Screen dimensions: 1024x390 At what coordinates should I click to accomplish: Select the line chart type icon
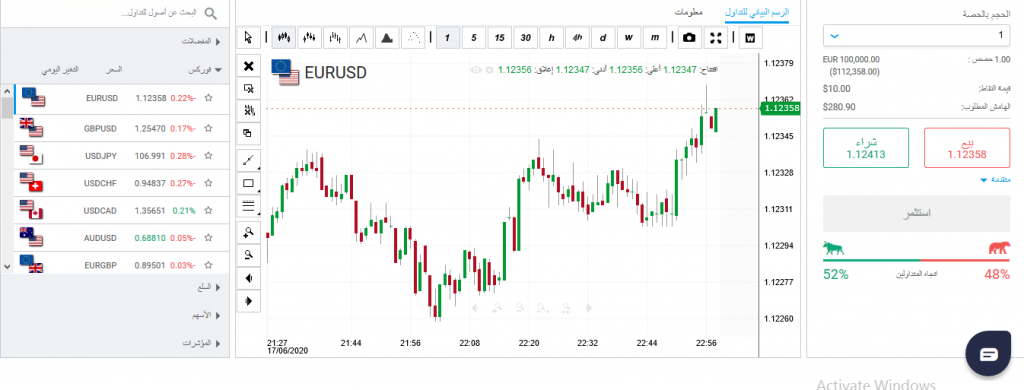(361, 38)
